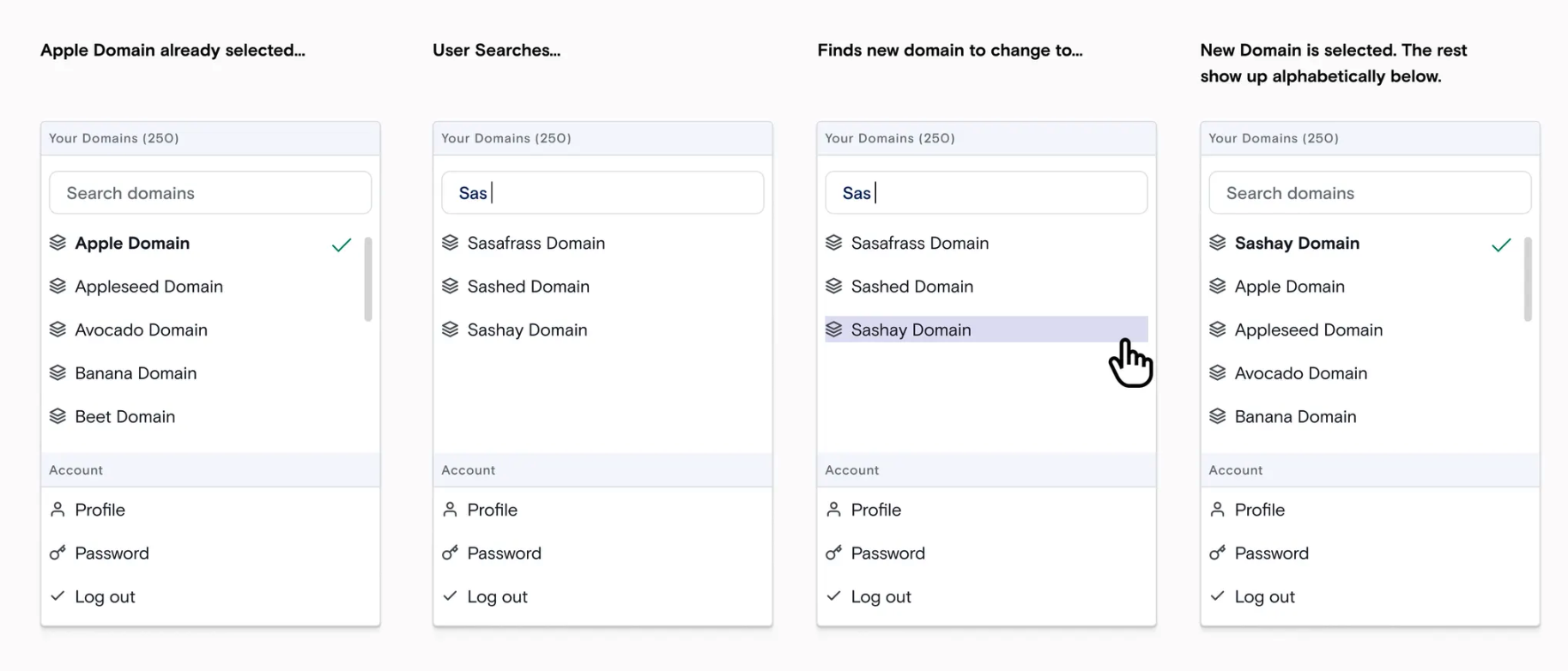The height and width of the screenshot is (671, 1568).
Task: Click Log out in the third panel
Action: click(x=881, y=596)
